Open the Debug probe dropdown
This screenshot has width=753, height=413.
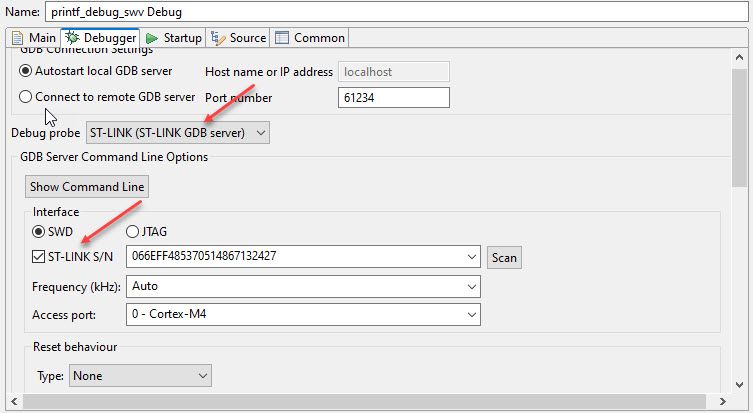tap(178, 133)
